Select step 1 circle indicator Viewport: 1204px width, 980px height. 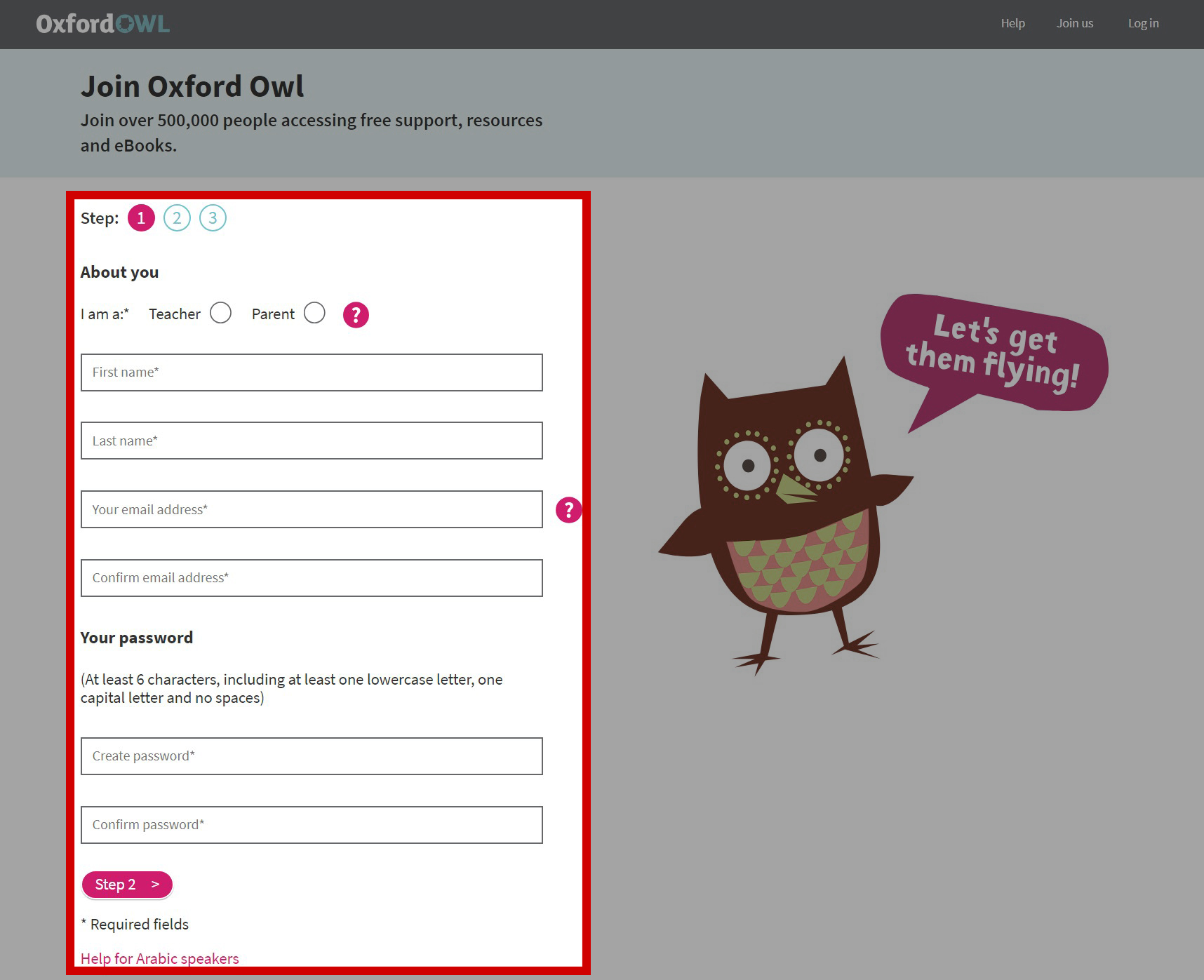[141, 218]
